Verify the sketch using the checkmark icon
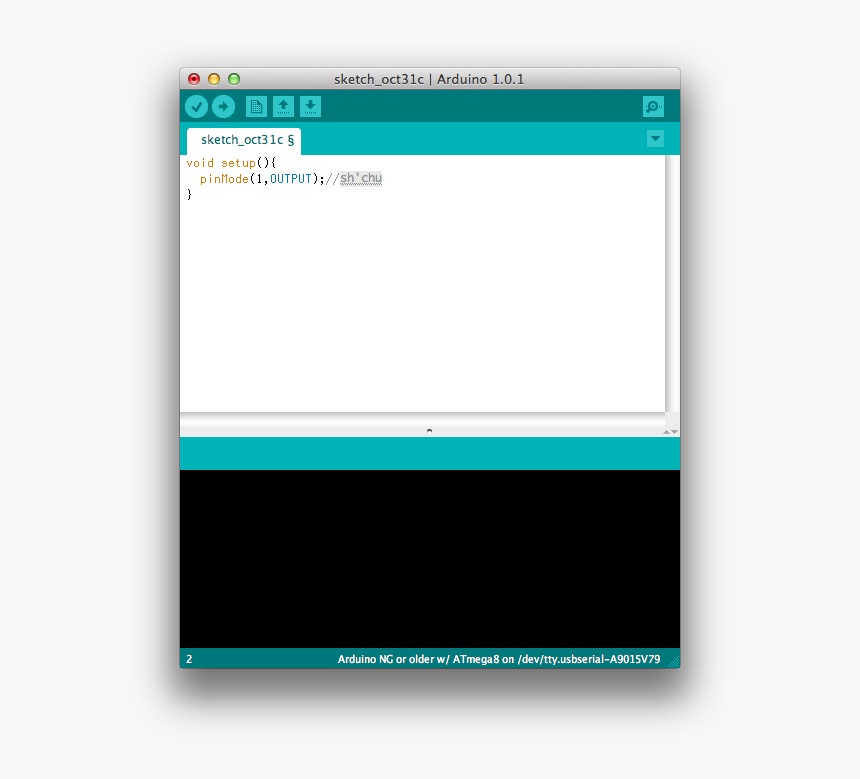This screenshot has width=860, height=779. pyautogui.click(x=196, y=106)
